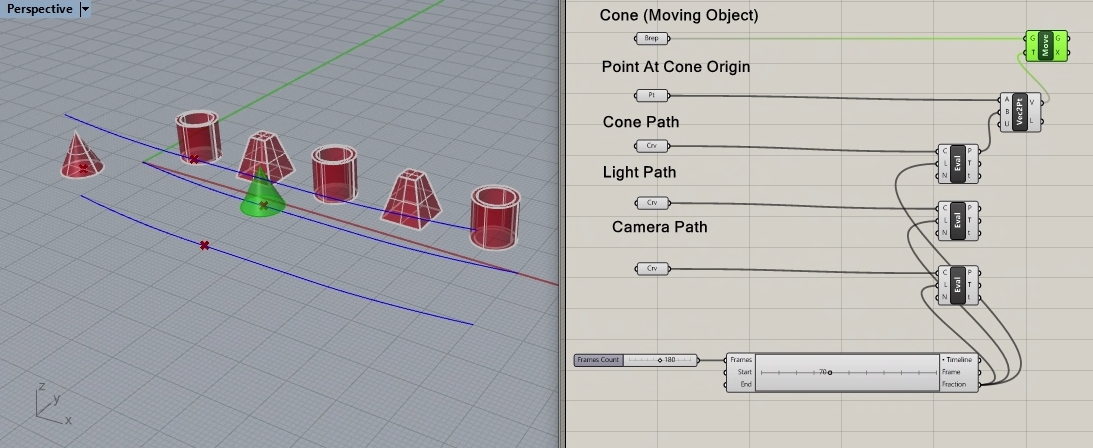Select the Eval component for Light Path
The height and width of the screenshot is (448, 1093).
pos(958,220)
